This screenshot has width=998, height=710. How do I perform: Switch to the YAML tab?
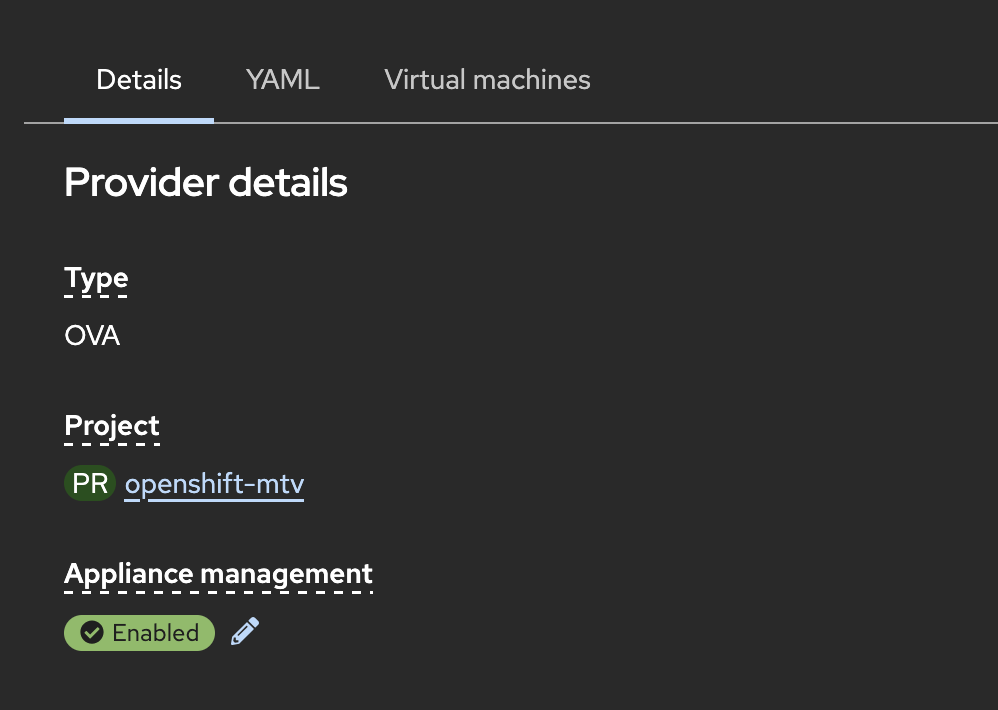pyautogui.click(x=283, y=80)
